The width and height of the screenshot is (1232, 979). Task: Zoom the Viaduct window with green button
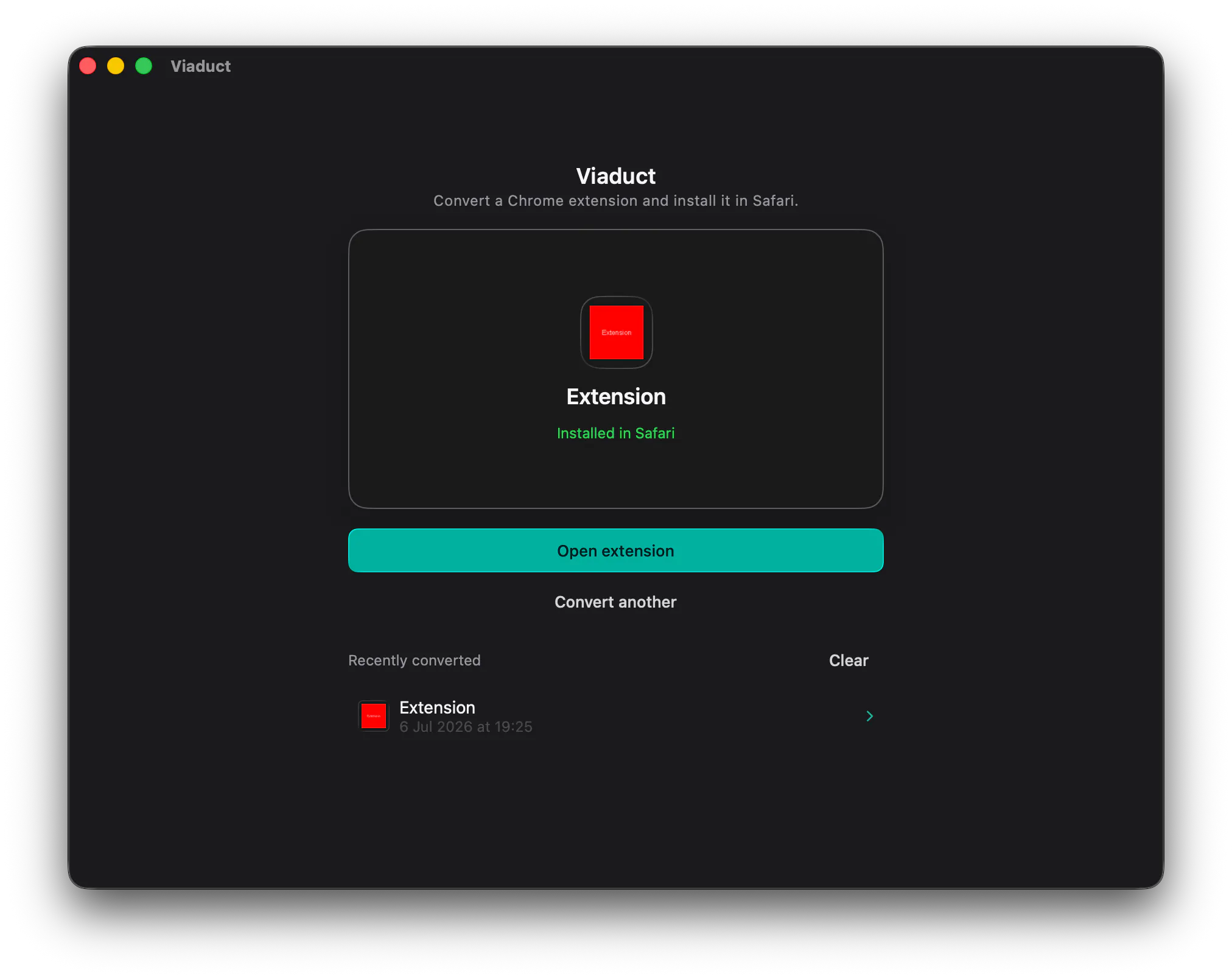144,66
